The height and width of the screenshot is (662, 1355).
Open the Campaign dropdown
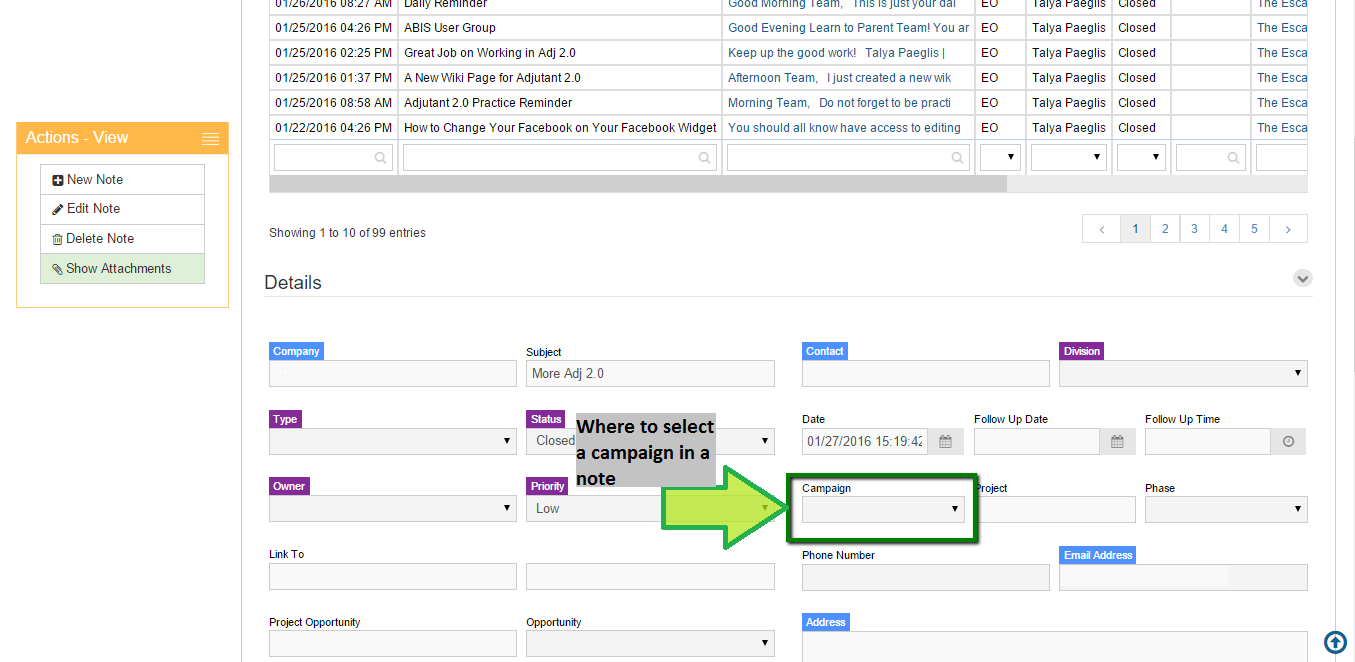(x=883, y=509)
